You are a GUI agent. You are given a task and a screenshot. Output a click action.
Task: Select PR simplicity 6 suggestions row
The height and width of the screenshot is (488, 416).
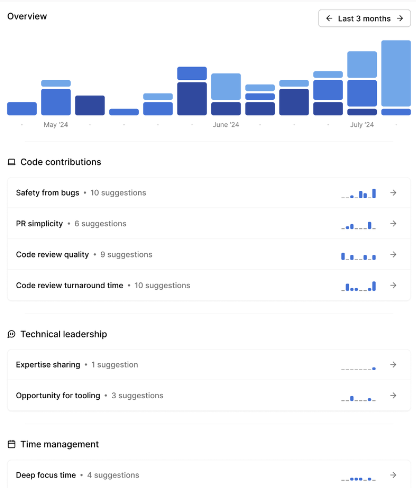[x=209, y=223]
